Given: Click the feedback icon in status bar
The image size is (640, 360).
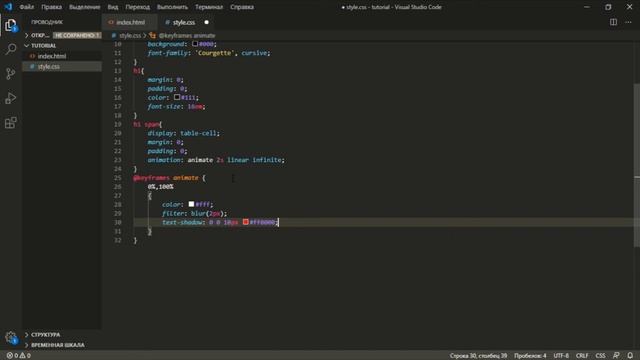Looking at the screenshot, I should click(616, 356).
